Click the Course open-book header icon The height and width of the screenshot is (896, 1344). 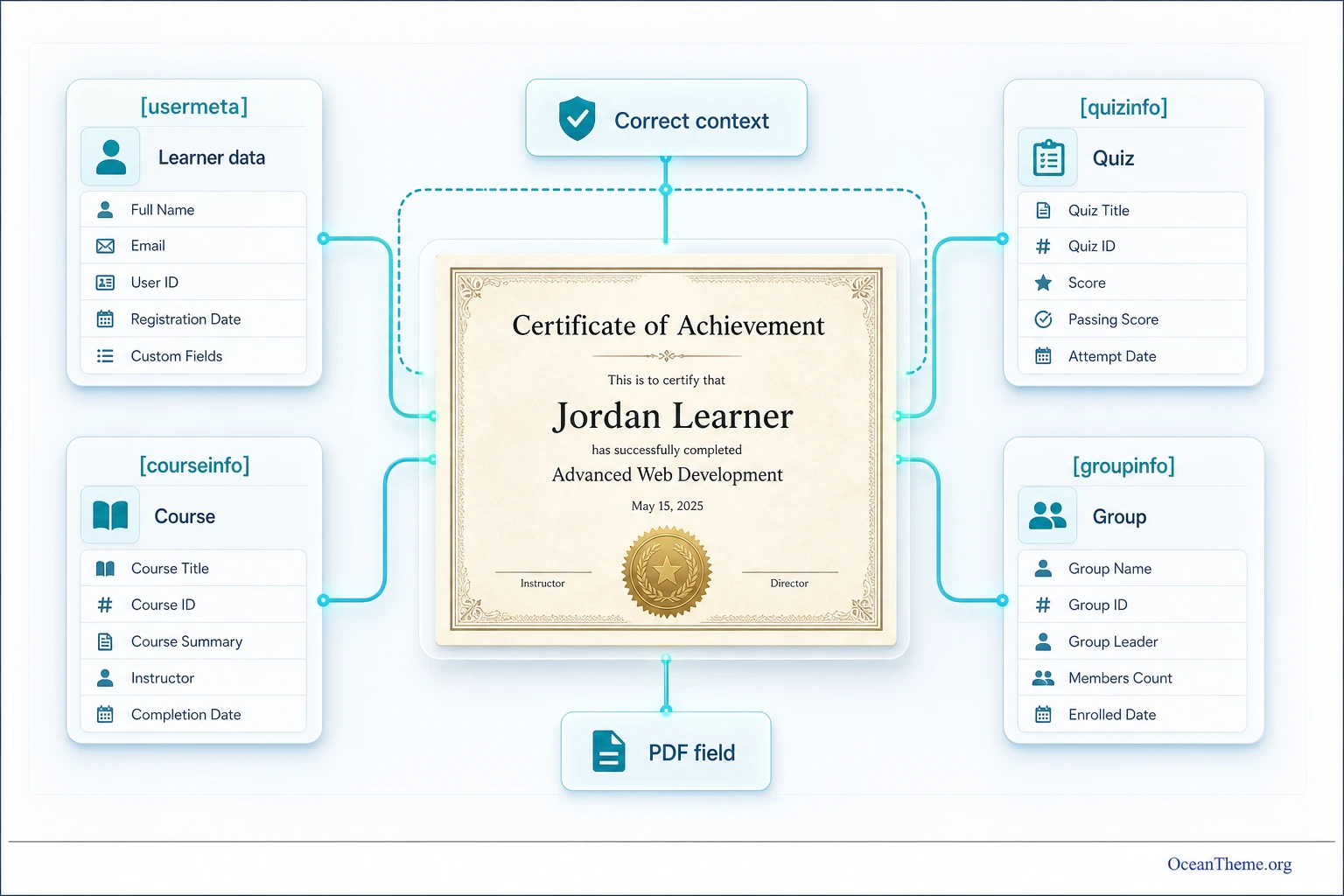pos(110,515)
